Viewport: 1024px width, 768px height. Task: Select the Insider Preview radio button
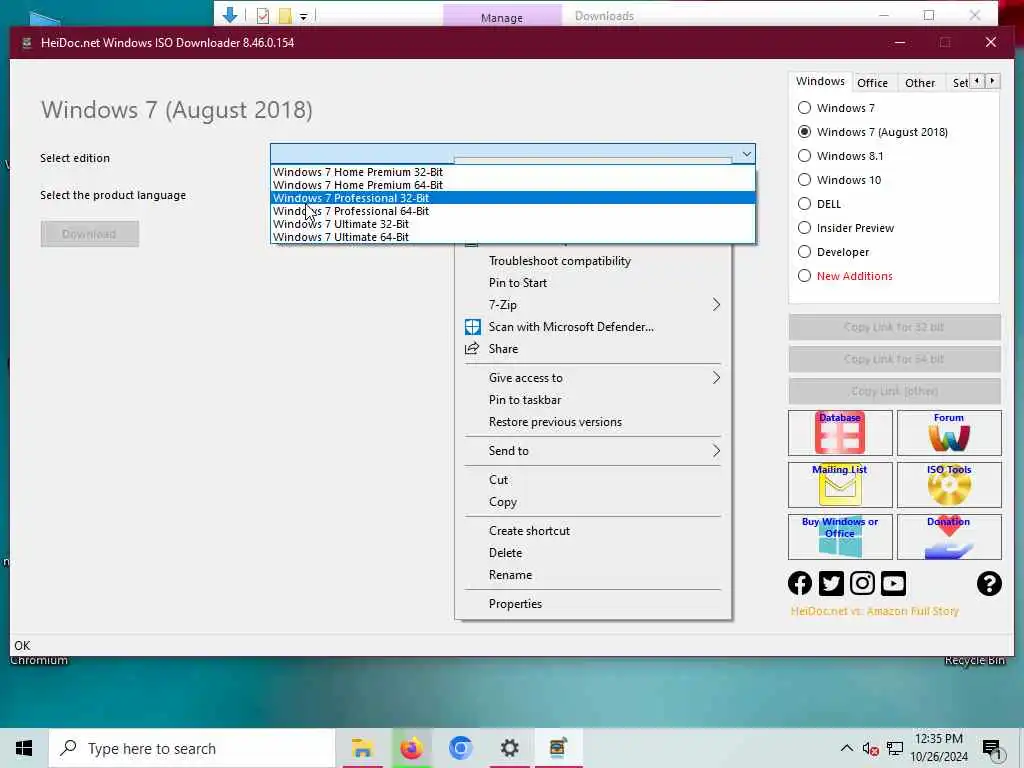click(805, 228)
